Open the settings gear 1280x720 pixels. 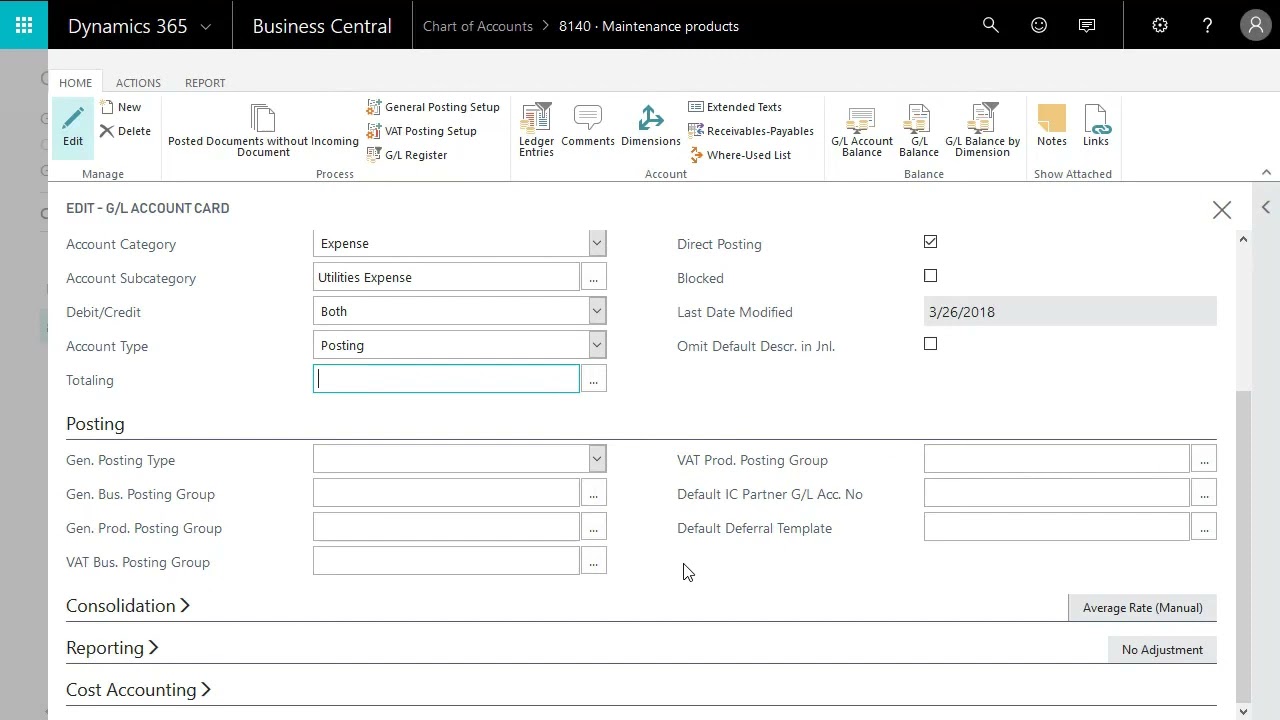1160,26
